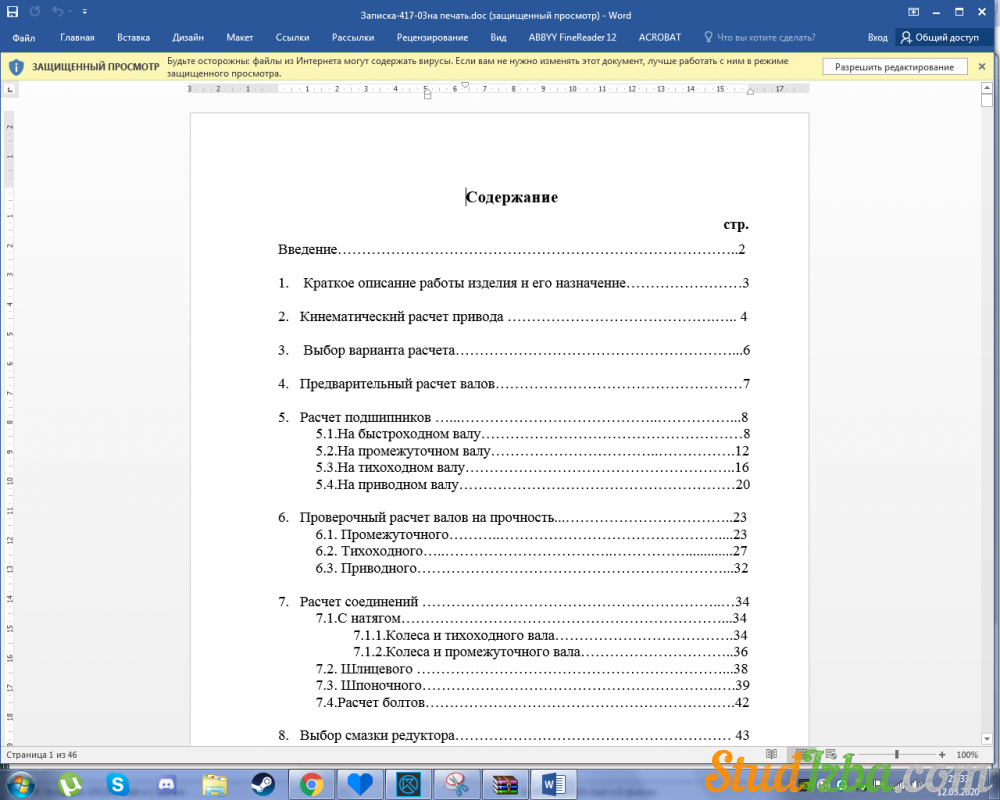Open the Customize Quick Access Toolbar dropdown
The height and width of the screenshot is (800, 1000).
tap(85, 12)
